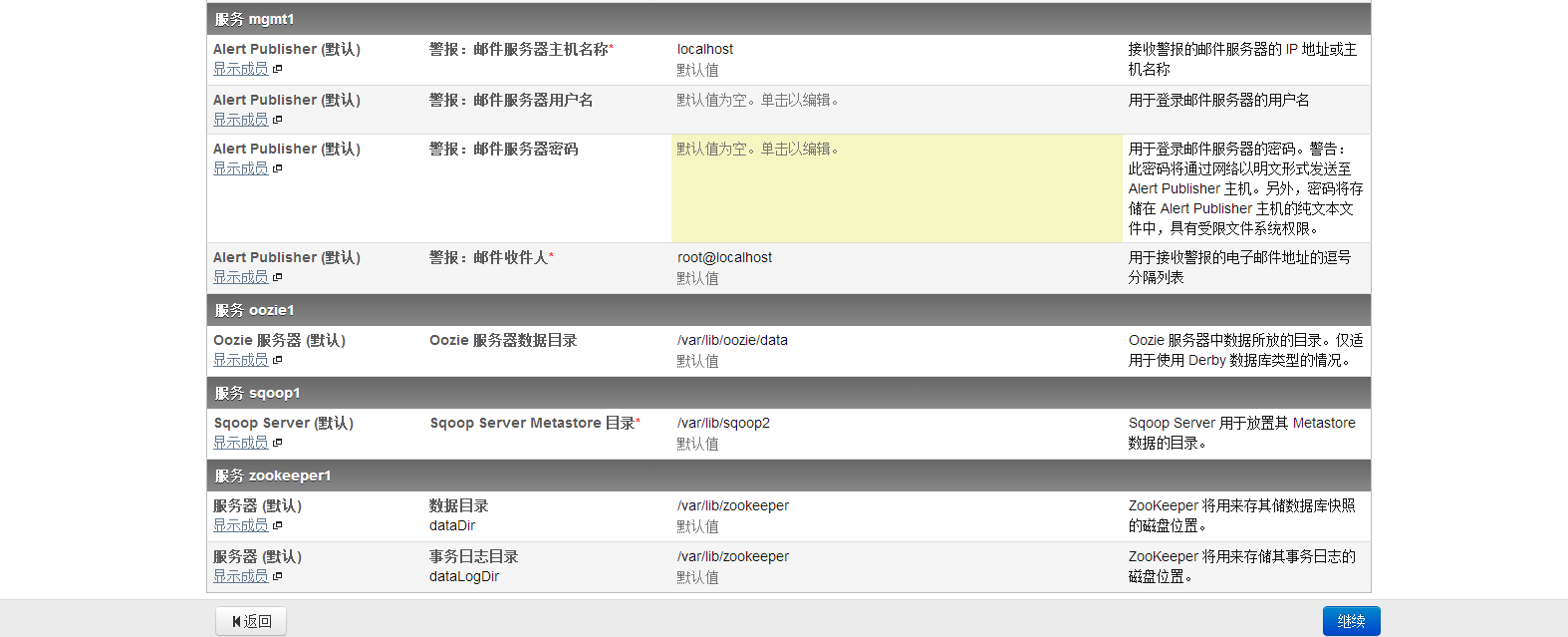Click popup icon beside 显示成员 under Sqoop Server

(278, 443)
